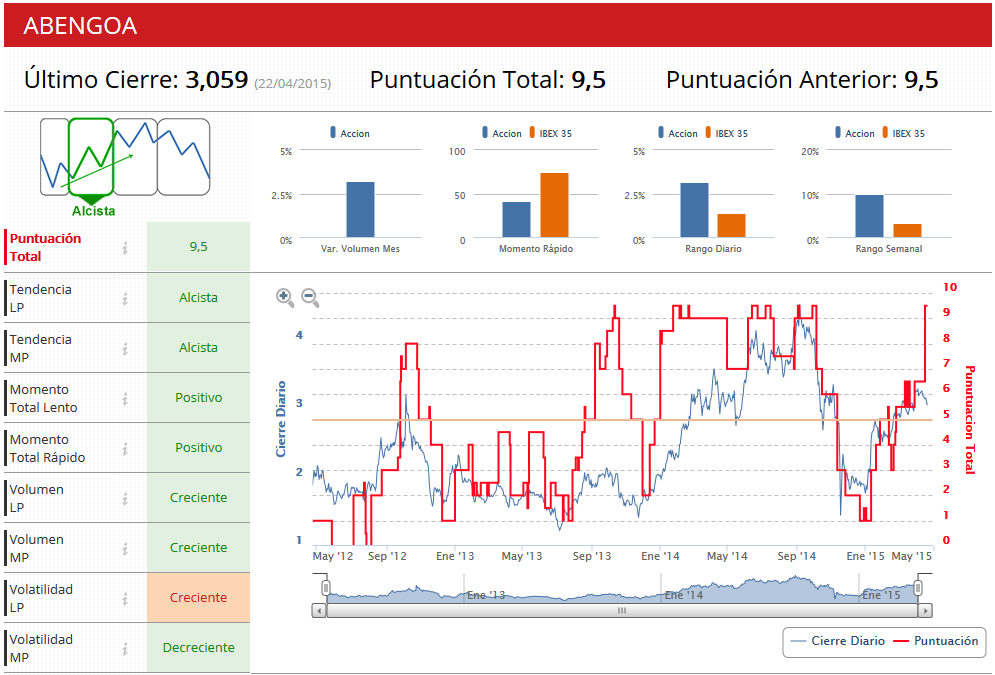Viewport: 995px width, 675px height.
Task: Click the left navigator range handle
Action: click(x=326, y=588)
